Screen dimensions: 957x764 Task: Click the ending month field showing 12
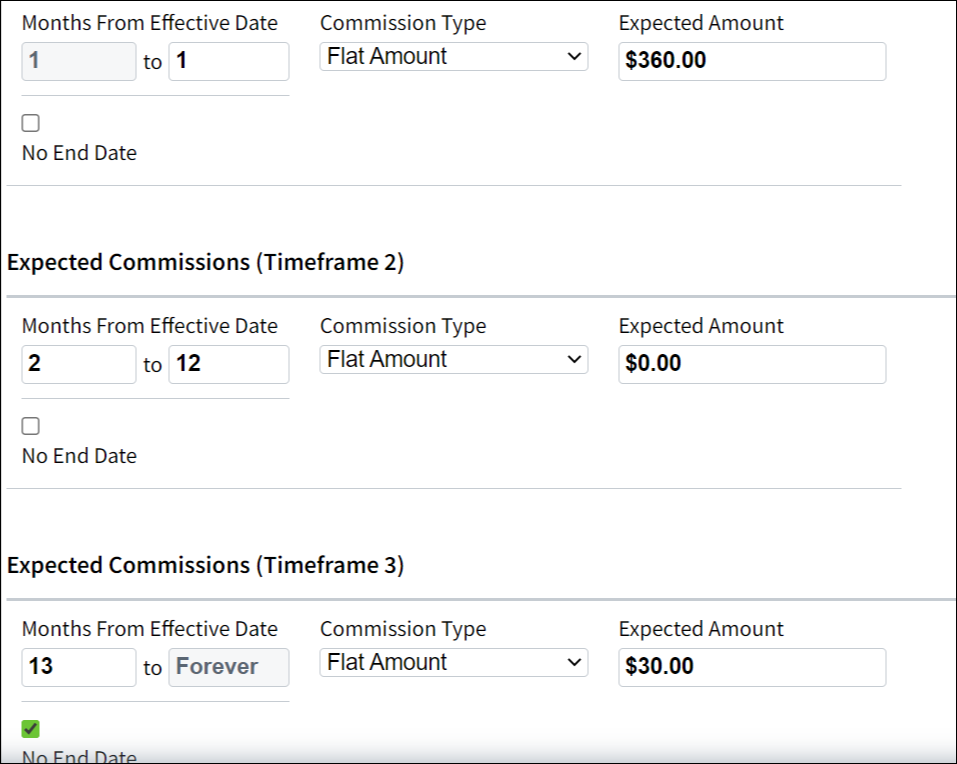click(229, 364)
